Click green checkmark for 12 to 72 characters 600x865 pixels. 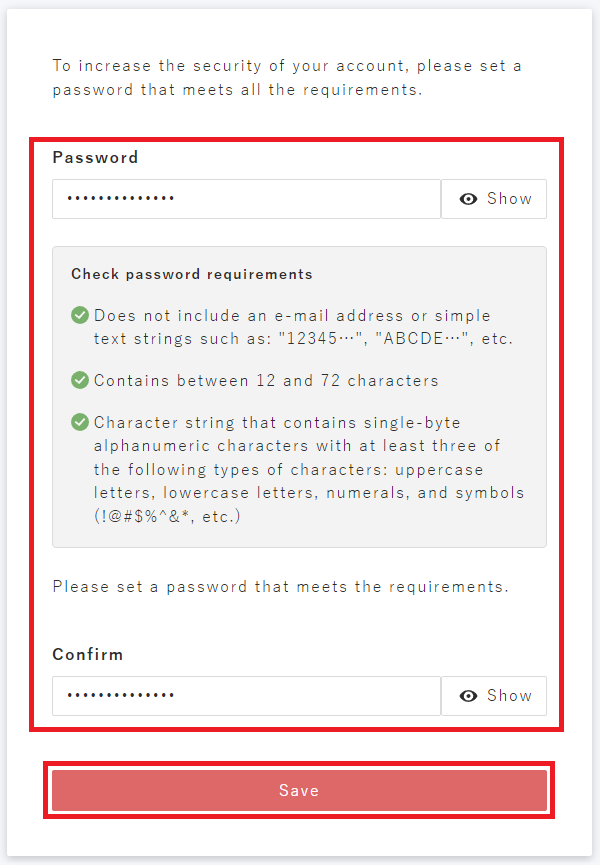click(x=80, y=380)
